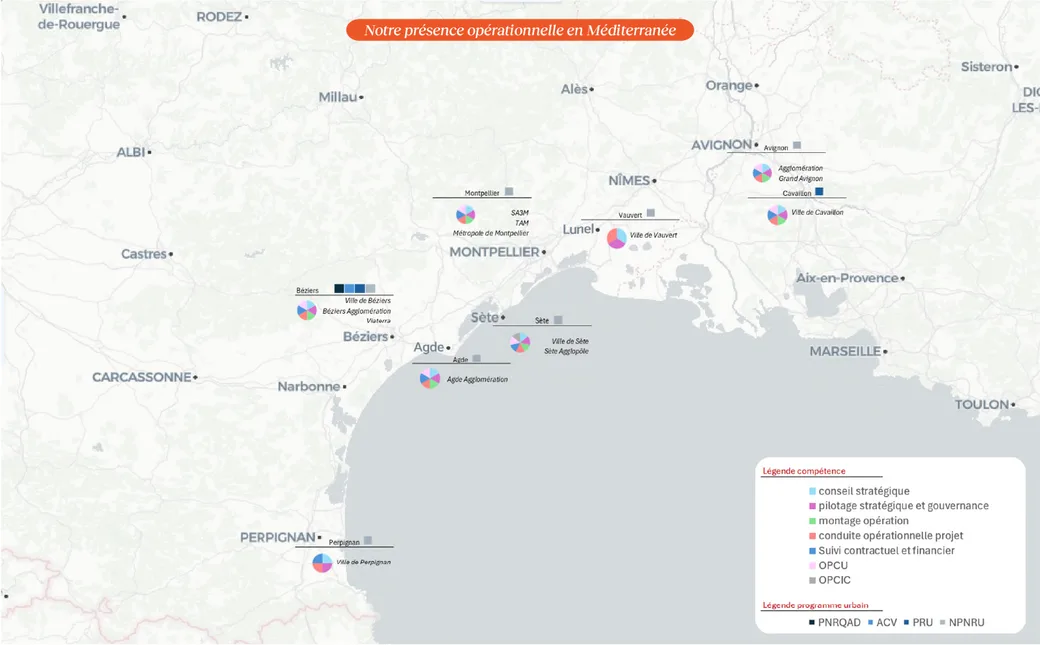The image size is (1040, 645).
Task: Click the grey NPNRU square at Béziers header
Action: 371,289
